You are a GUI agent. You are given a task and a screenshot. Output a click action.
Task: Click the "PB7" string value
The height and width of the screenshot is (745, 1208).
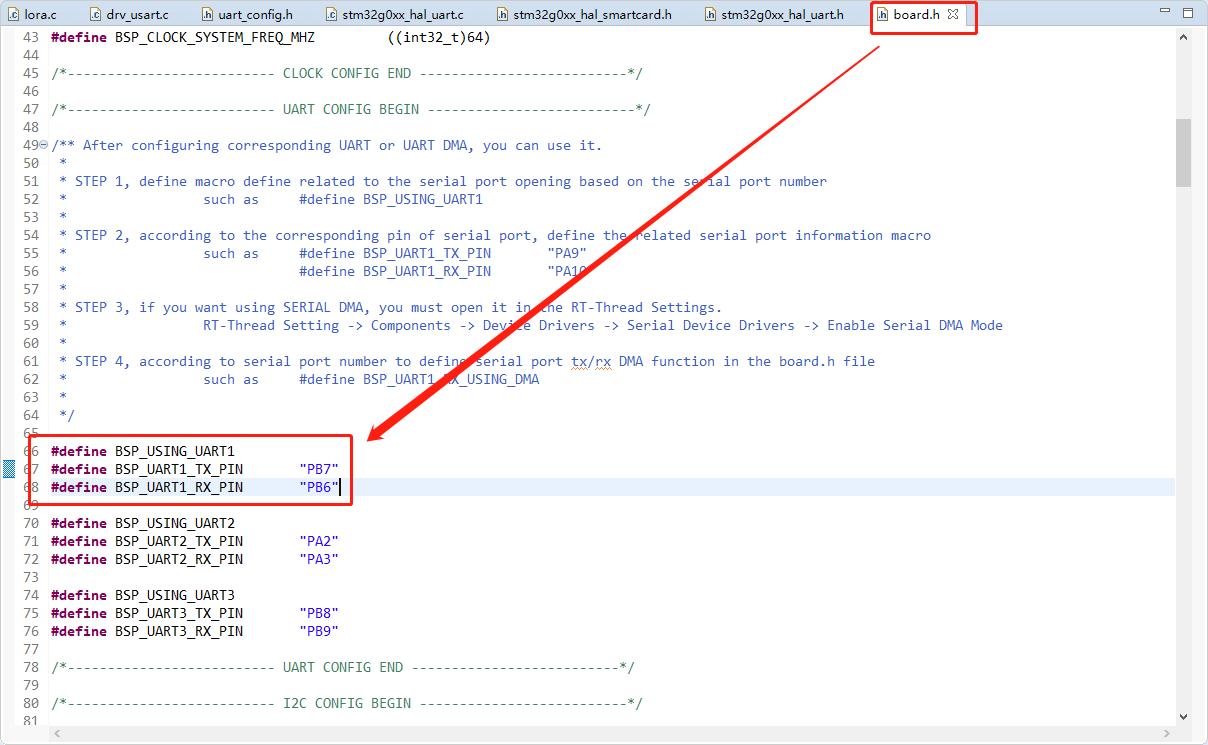coord(319,469)
